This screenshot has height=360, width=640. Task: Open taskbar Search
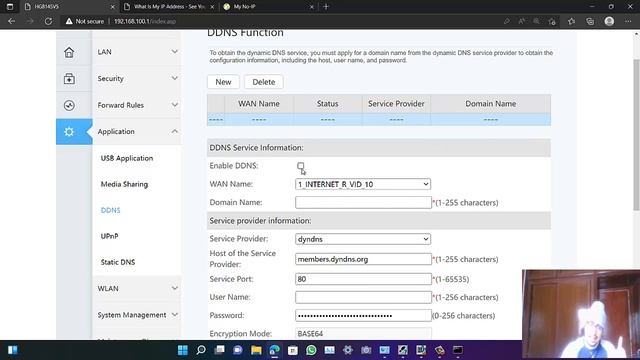pos(201,350)
